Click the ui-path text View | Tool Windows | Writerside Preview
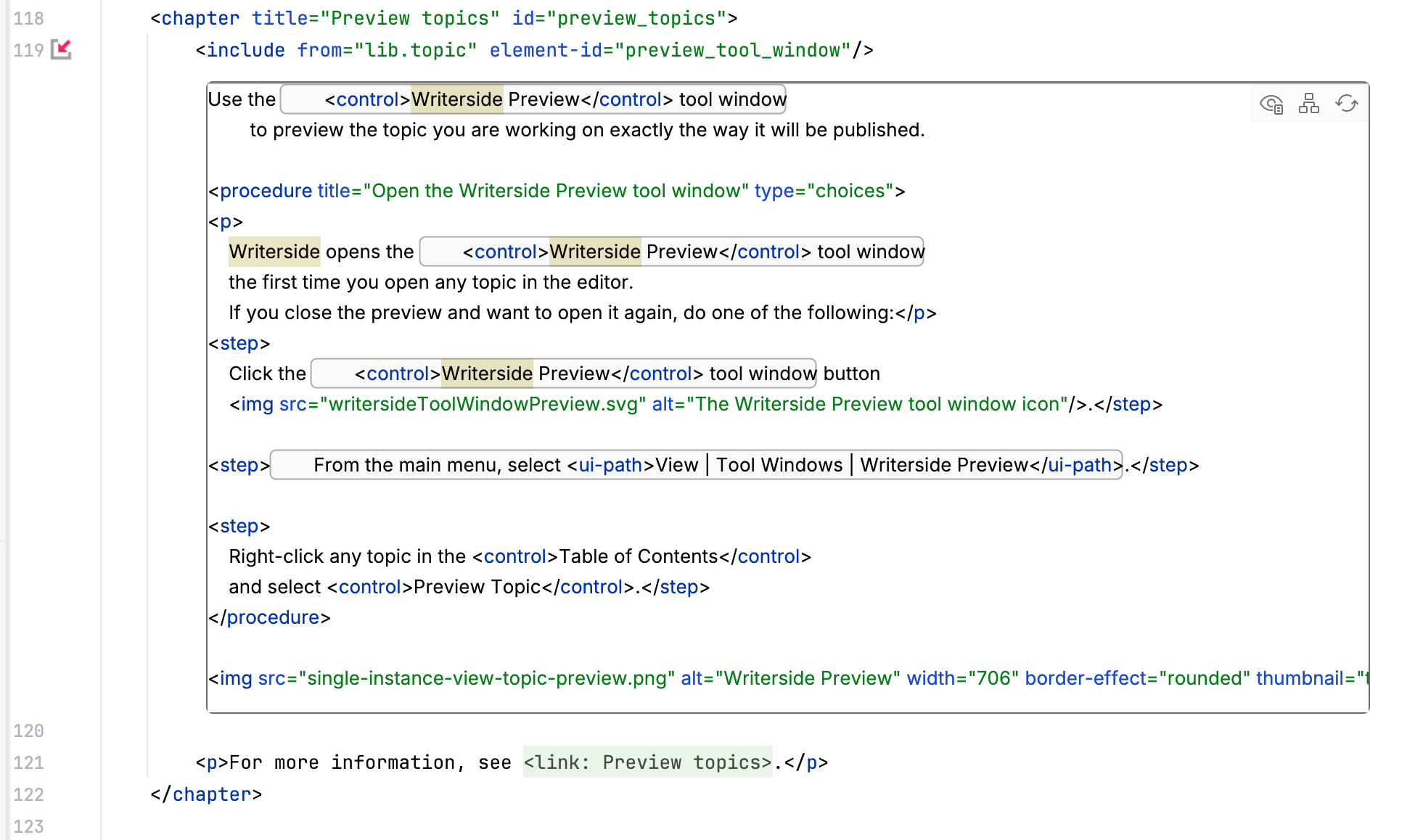 tap(842, 465)
